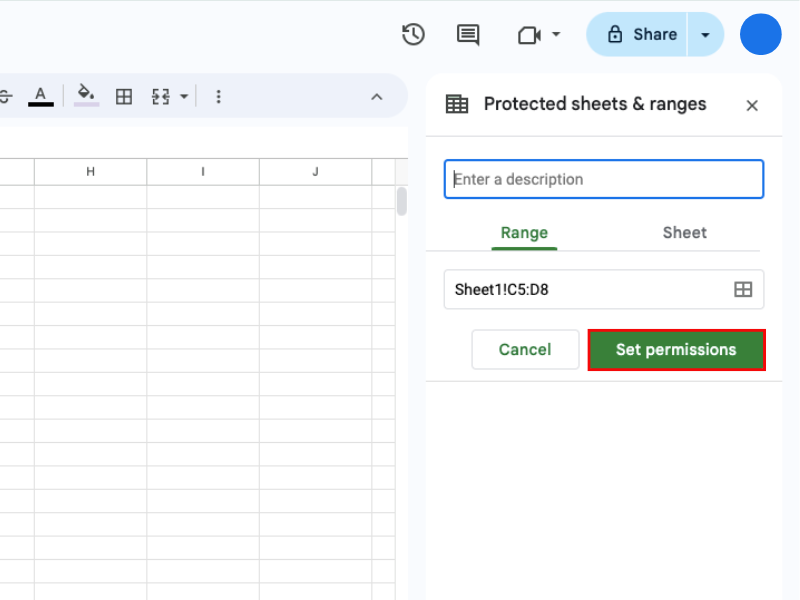Close the Protected sheets & ranges panel
Viewport: 800px width, 600px height.
752,105
